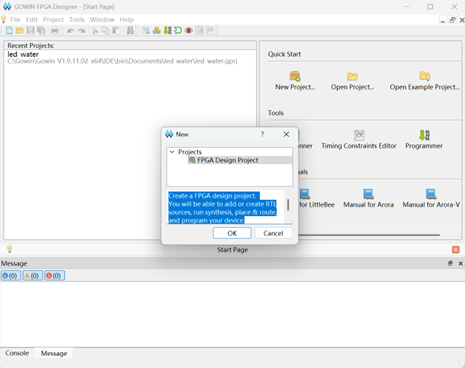Toggle the warning messages (0) filter
465x368 pixels.
pyautogui.click(x=32, y=276)
